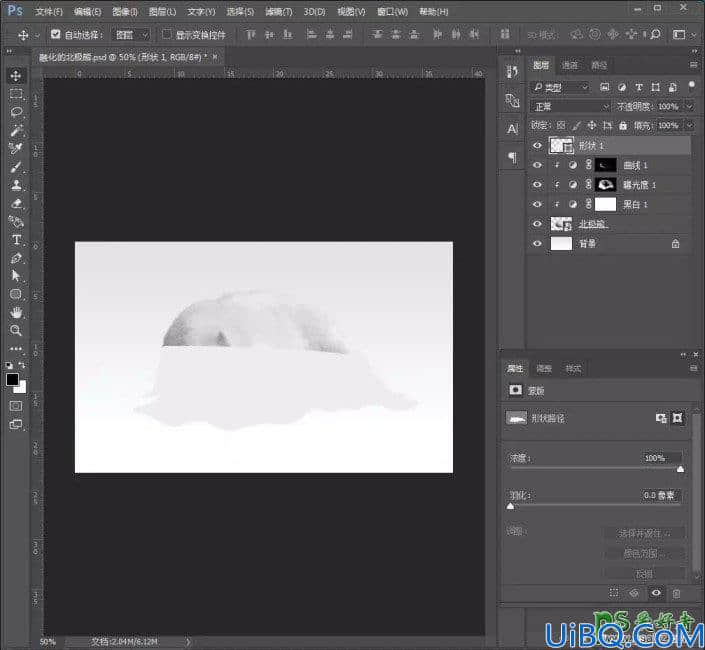
Task: Open the Character panel icon
Action: [x=512, y=129]
